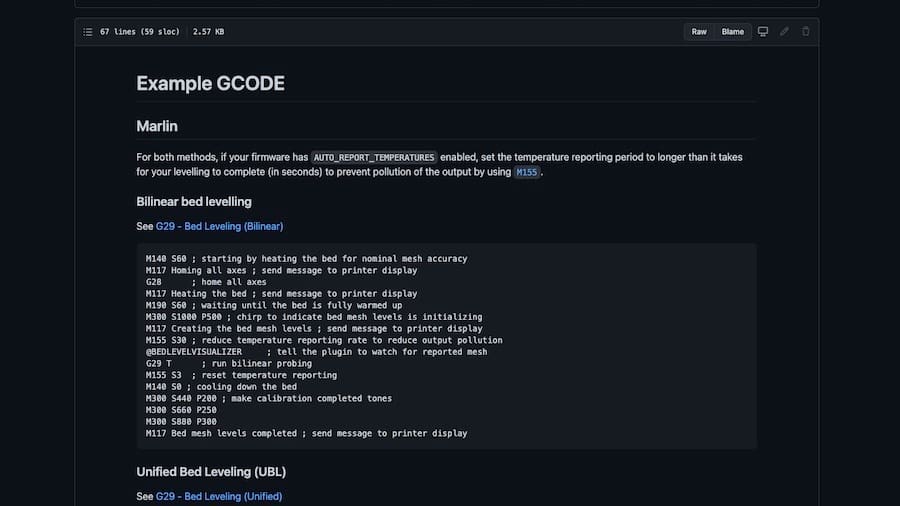Click the '67 lines (59 sloc)' text
Image resolution: width=900 pixels, height=506 pixels.
pos(139,32)
